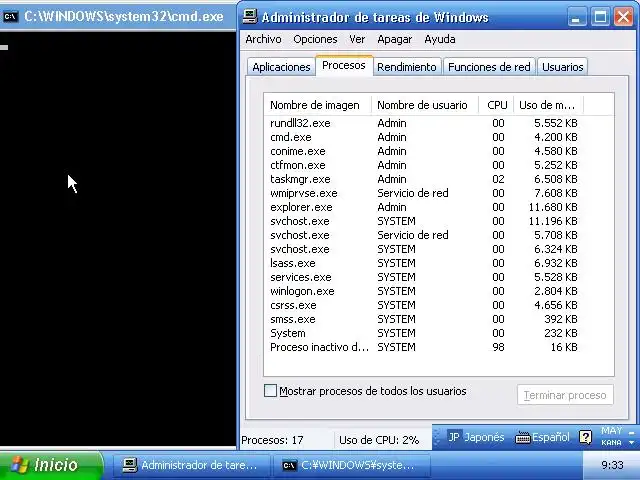Click the Terminar proceso button
This screenshot has height=480, width=640.
click(565, 395)
